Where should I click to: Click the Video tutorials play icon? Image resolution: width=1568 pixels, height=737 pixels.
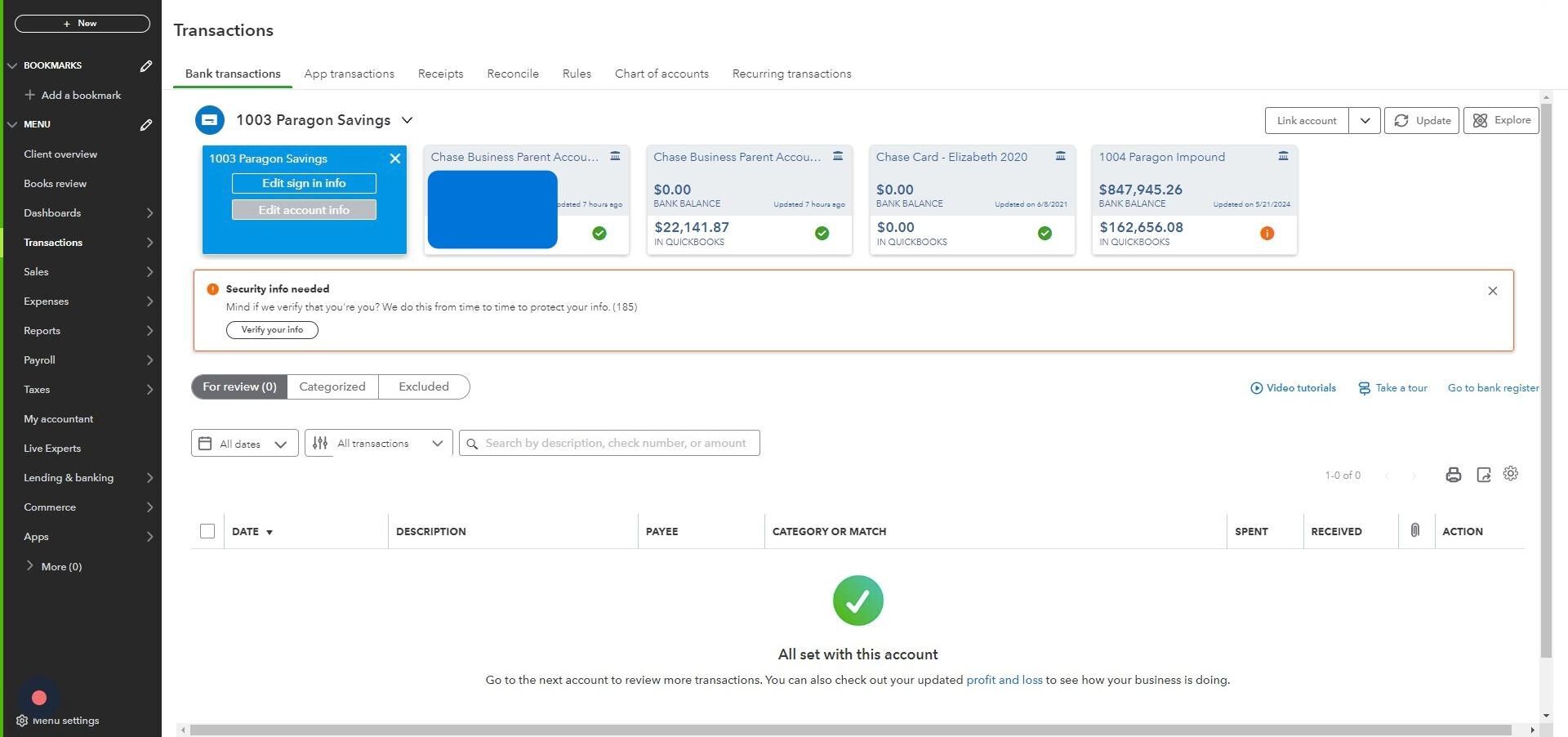point(1256,388)
